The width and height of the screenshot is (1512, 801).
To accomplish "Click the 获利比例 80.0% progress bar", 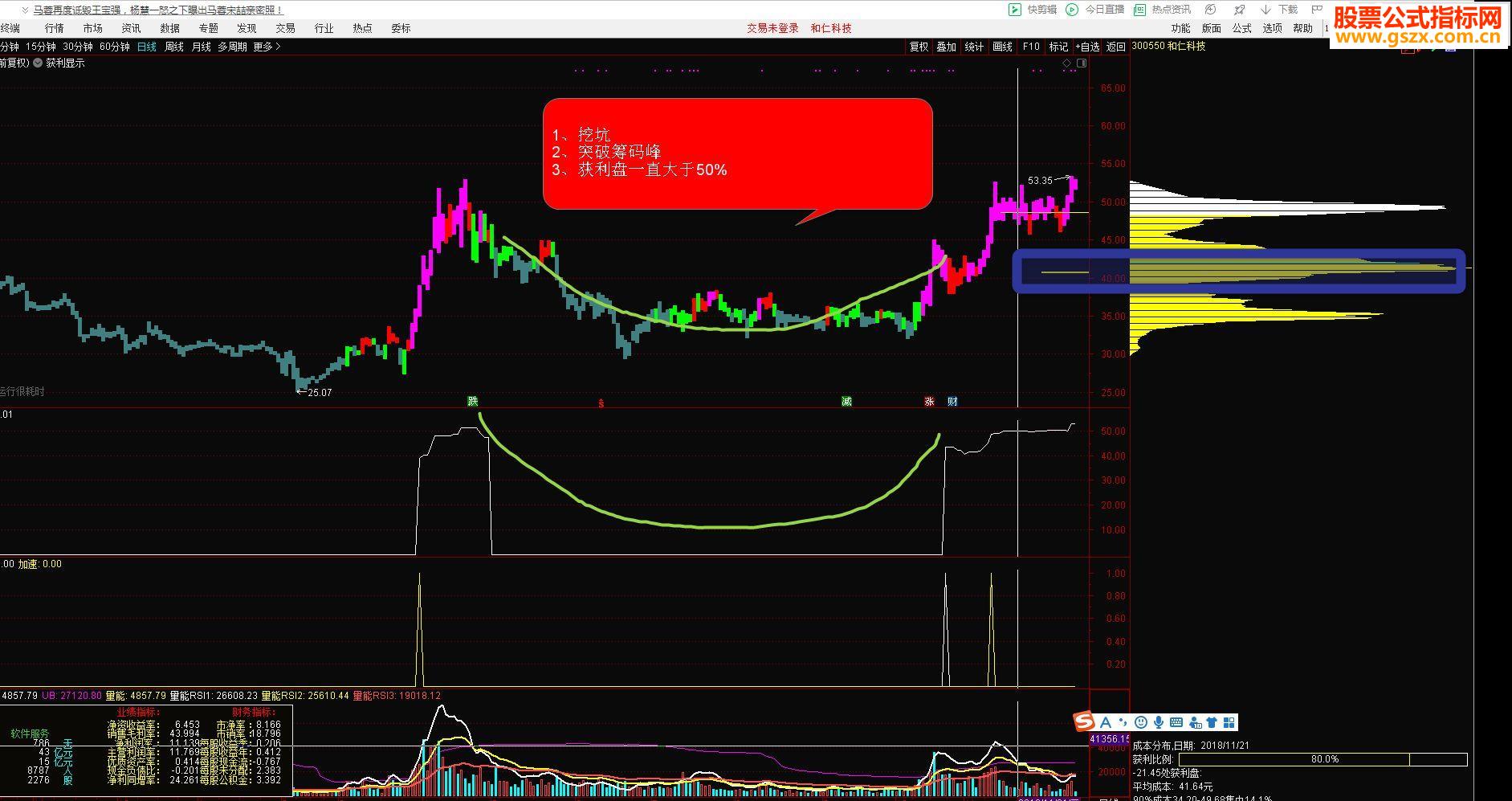I will point(1322,759).
